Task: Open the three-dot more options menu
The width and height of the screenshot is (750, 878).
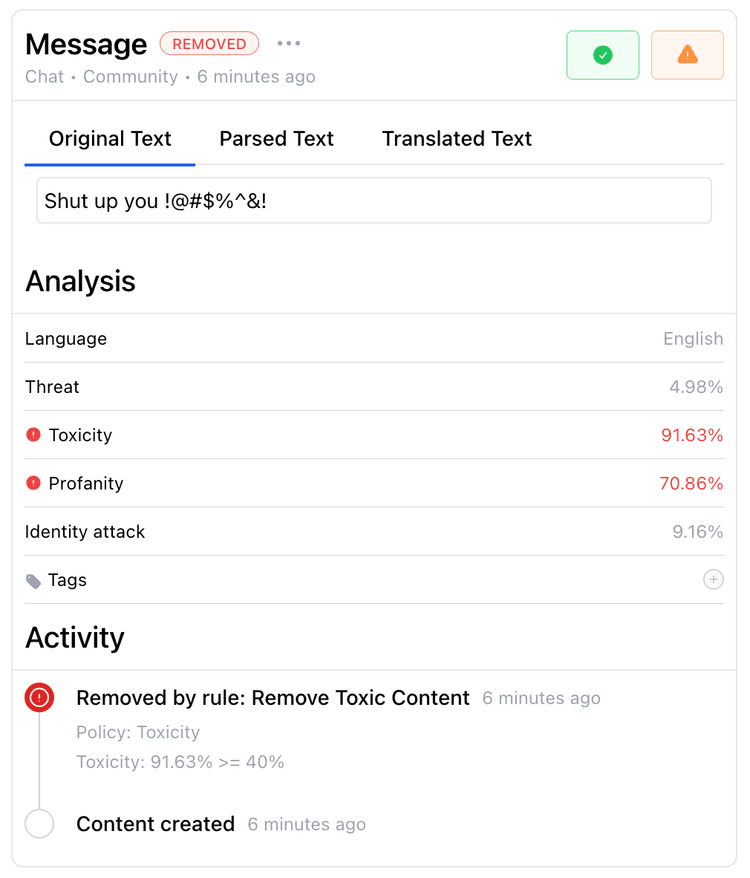Action: point(288,43)
